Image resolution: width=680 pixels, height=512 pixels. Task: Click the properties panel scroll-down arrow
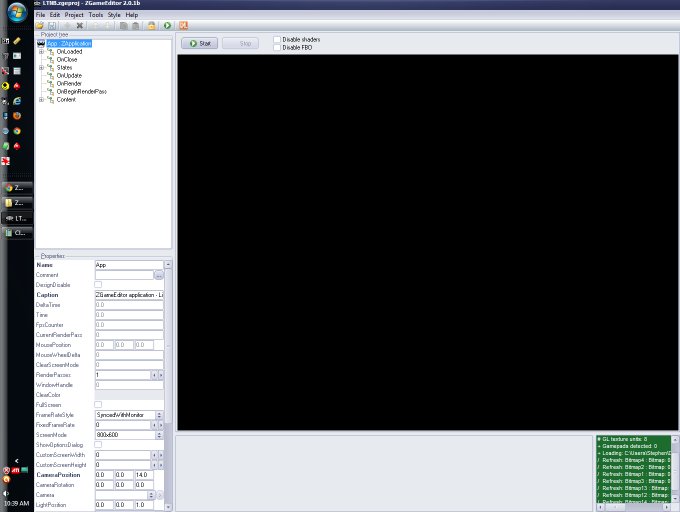click(168, 507)
